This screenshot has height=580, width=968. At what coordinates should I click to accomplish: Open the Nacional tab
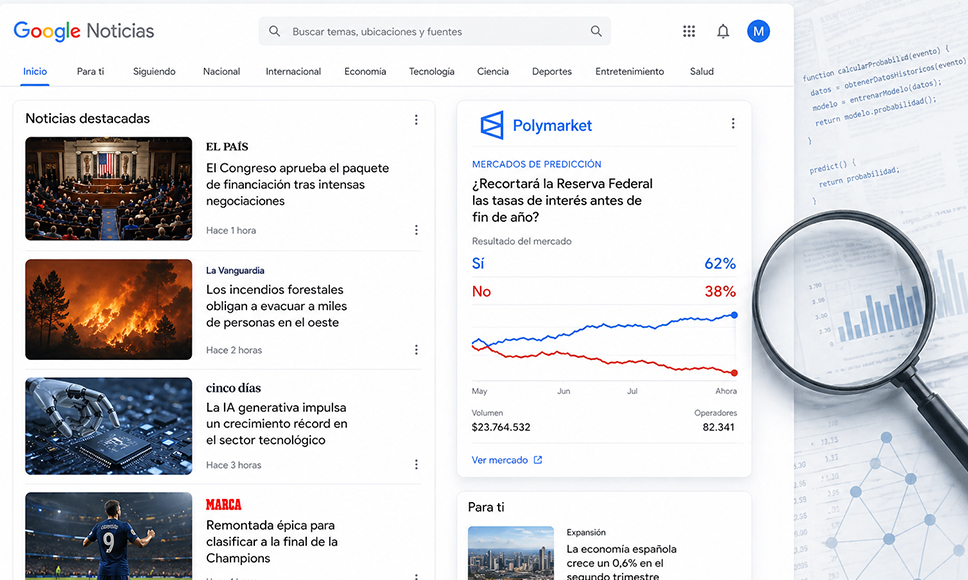(222, 72)
